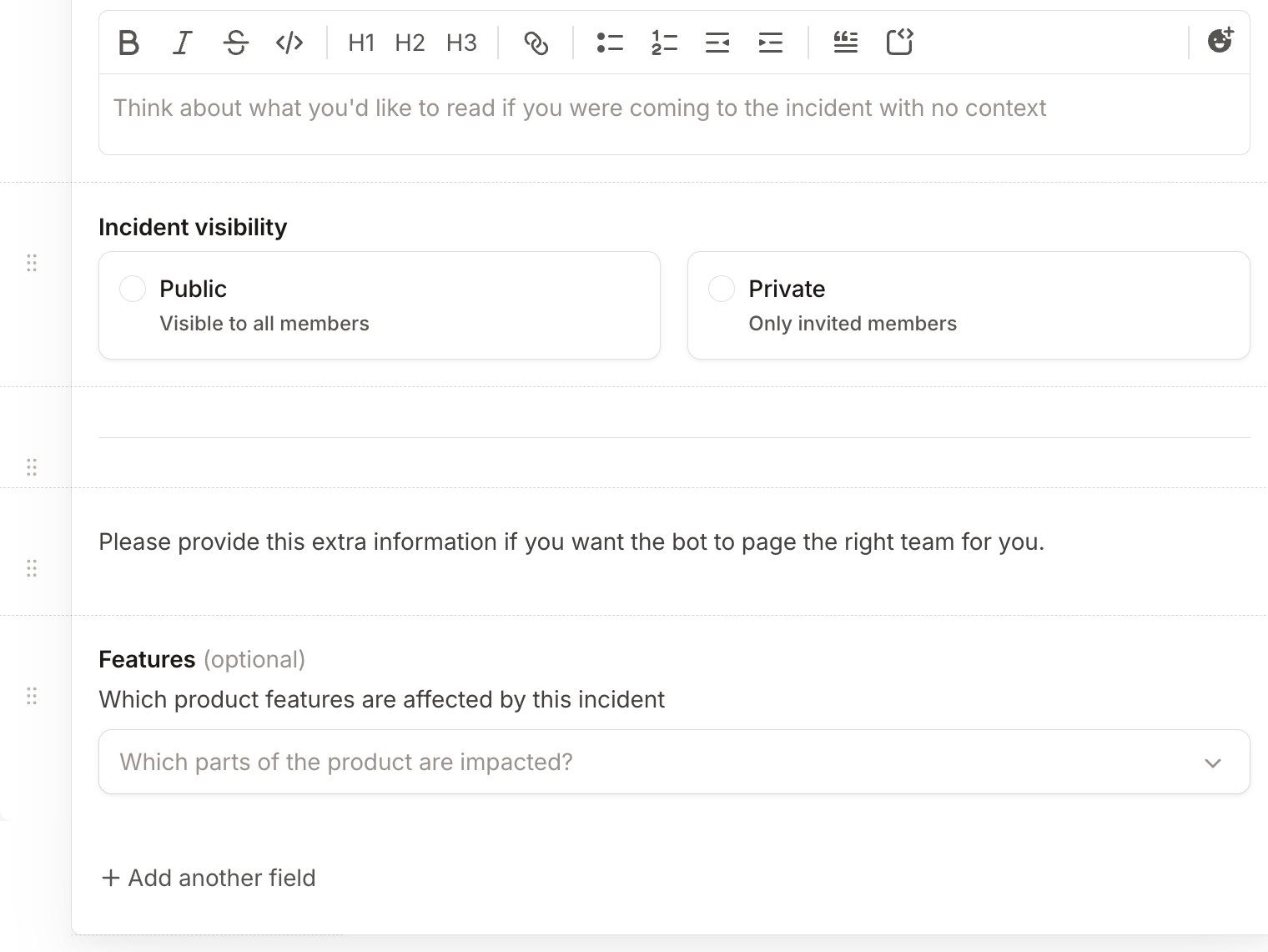
Task: Toggle bold formatting in the editor toolbar
Action: (x=128, y=43)
